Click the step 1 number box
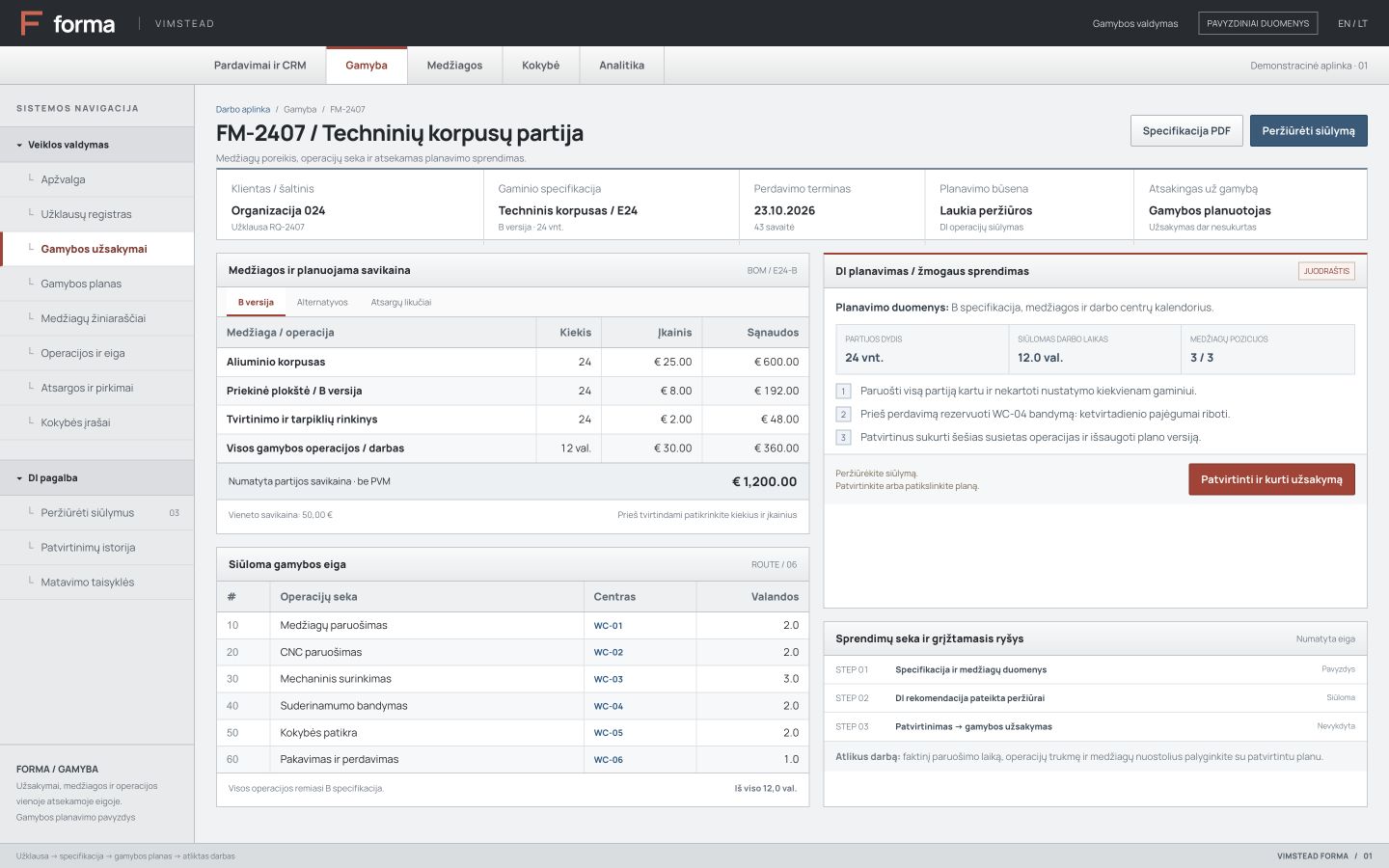Image resolution: width=1389 pixels, height=868 pixels. click(843, 392)
